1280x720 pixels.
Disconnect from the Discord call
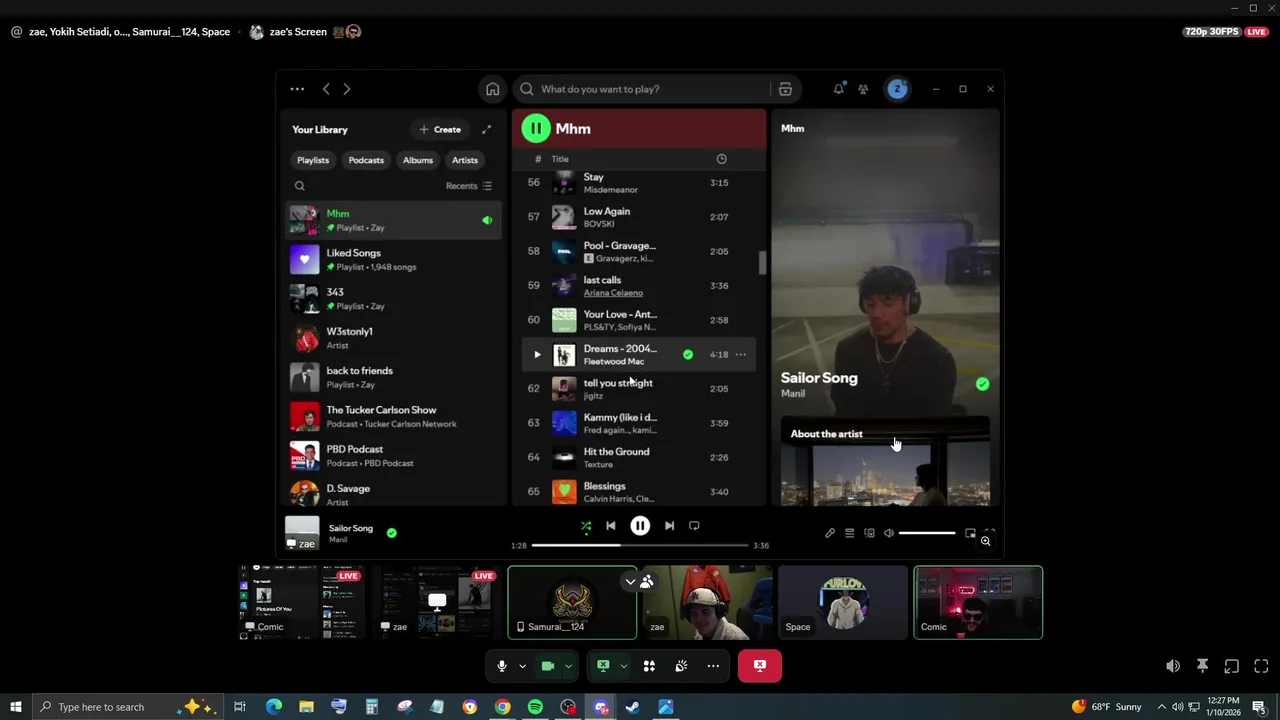click(760, 666)
